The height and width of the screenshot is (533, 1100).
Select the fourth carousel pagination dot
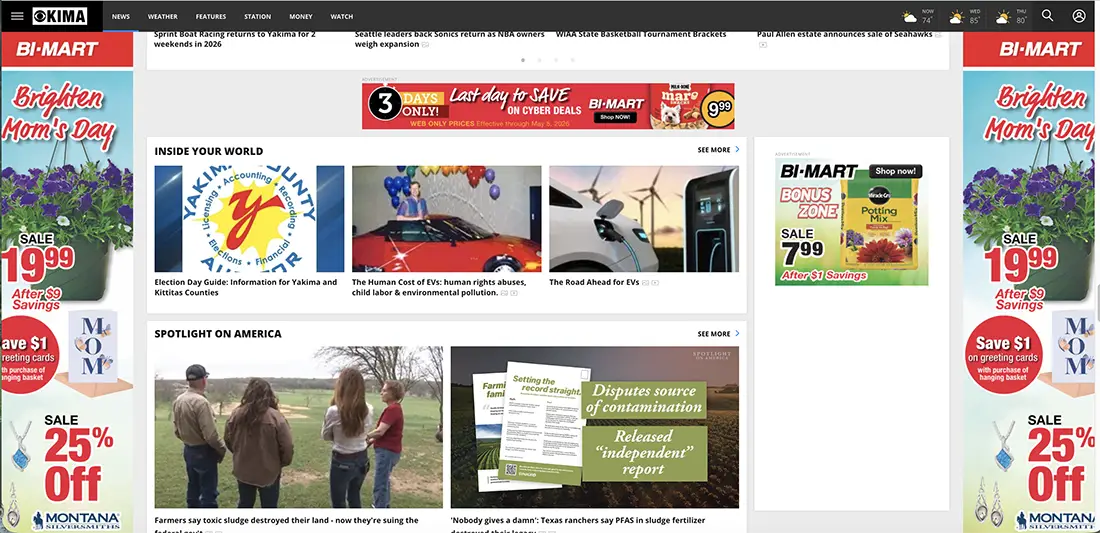[572, 60]
